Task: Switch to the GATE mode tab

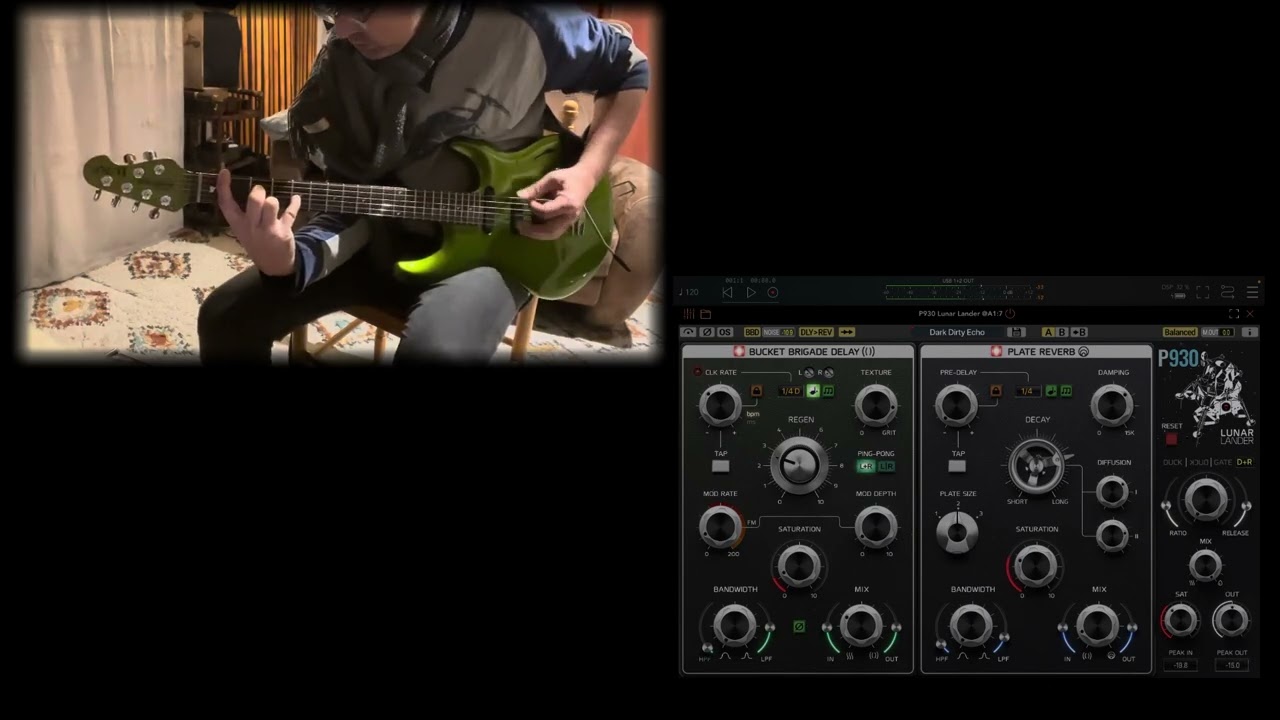Action: click(x=1222, y=462)
